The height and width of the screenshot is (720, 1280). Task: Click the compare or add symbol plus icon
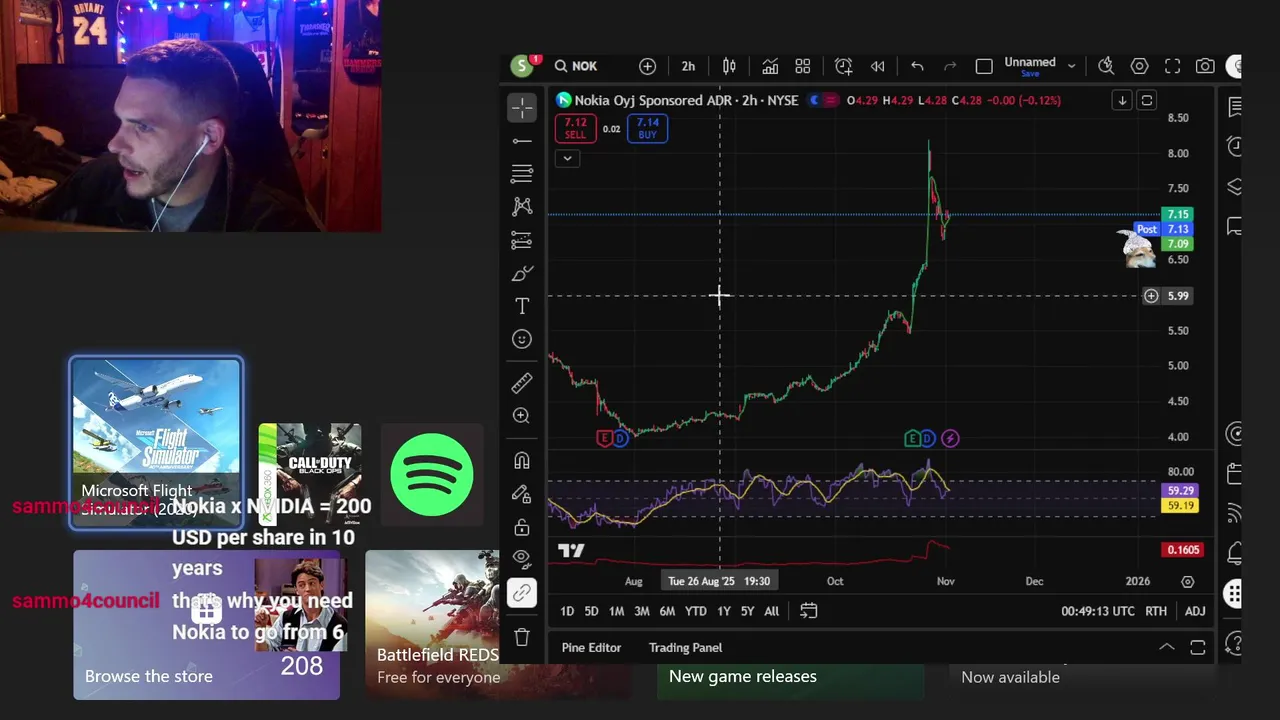click(648, 66)
